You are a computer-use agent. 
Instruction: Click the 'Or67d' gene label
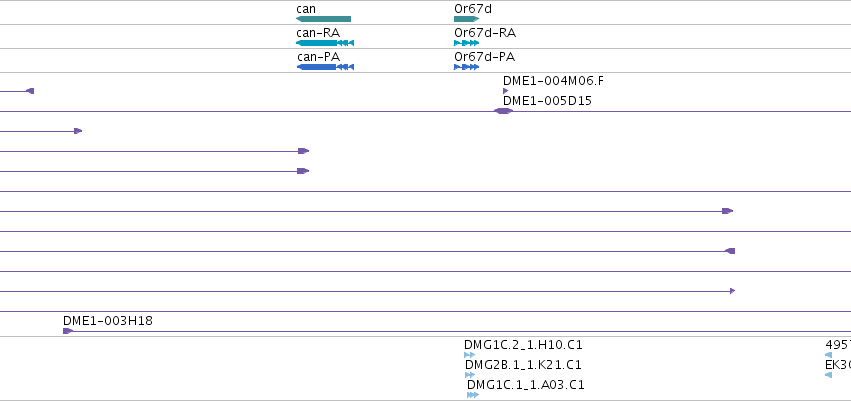coord(473,9)
